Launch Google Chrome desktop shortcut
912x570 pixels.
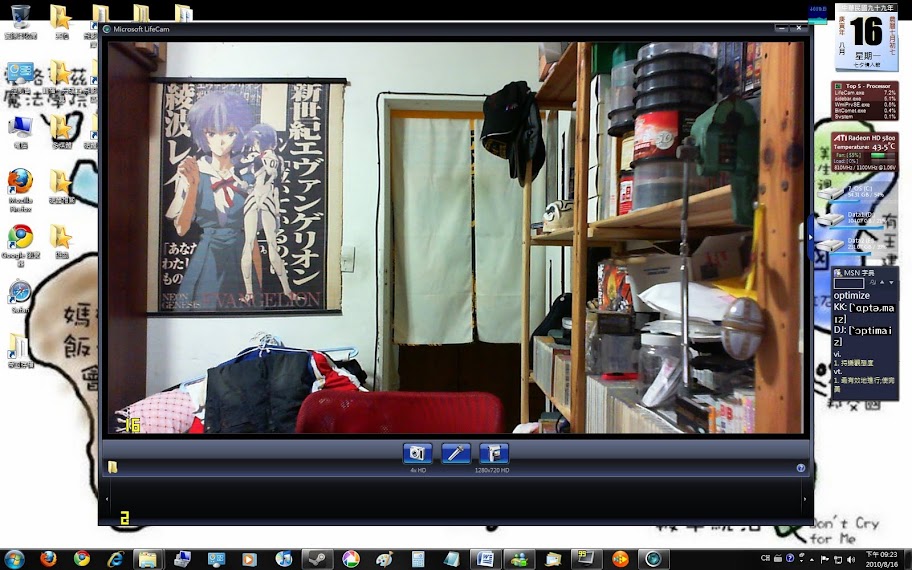20,245
